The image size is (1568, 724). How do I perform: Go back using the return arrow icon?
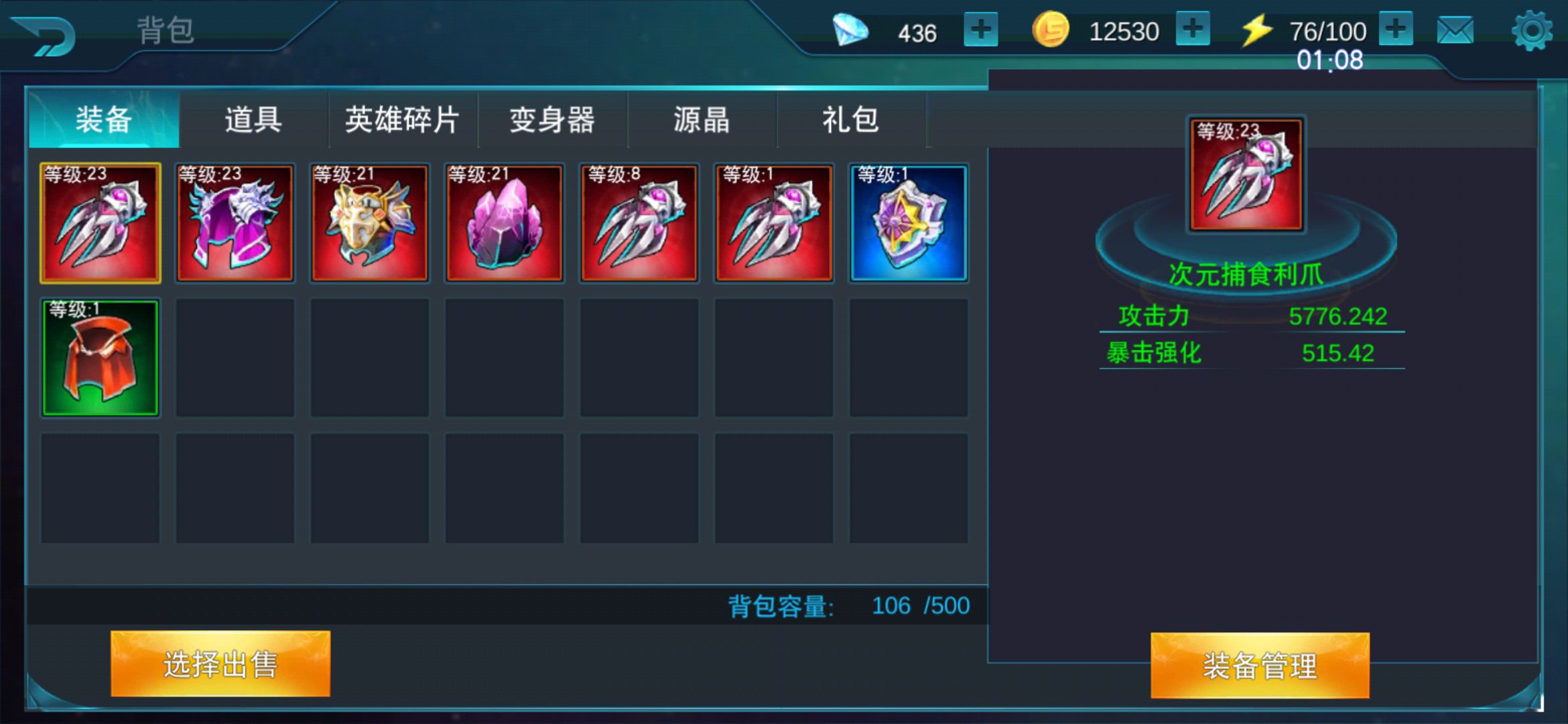point(44,35)
